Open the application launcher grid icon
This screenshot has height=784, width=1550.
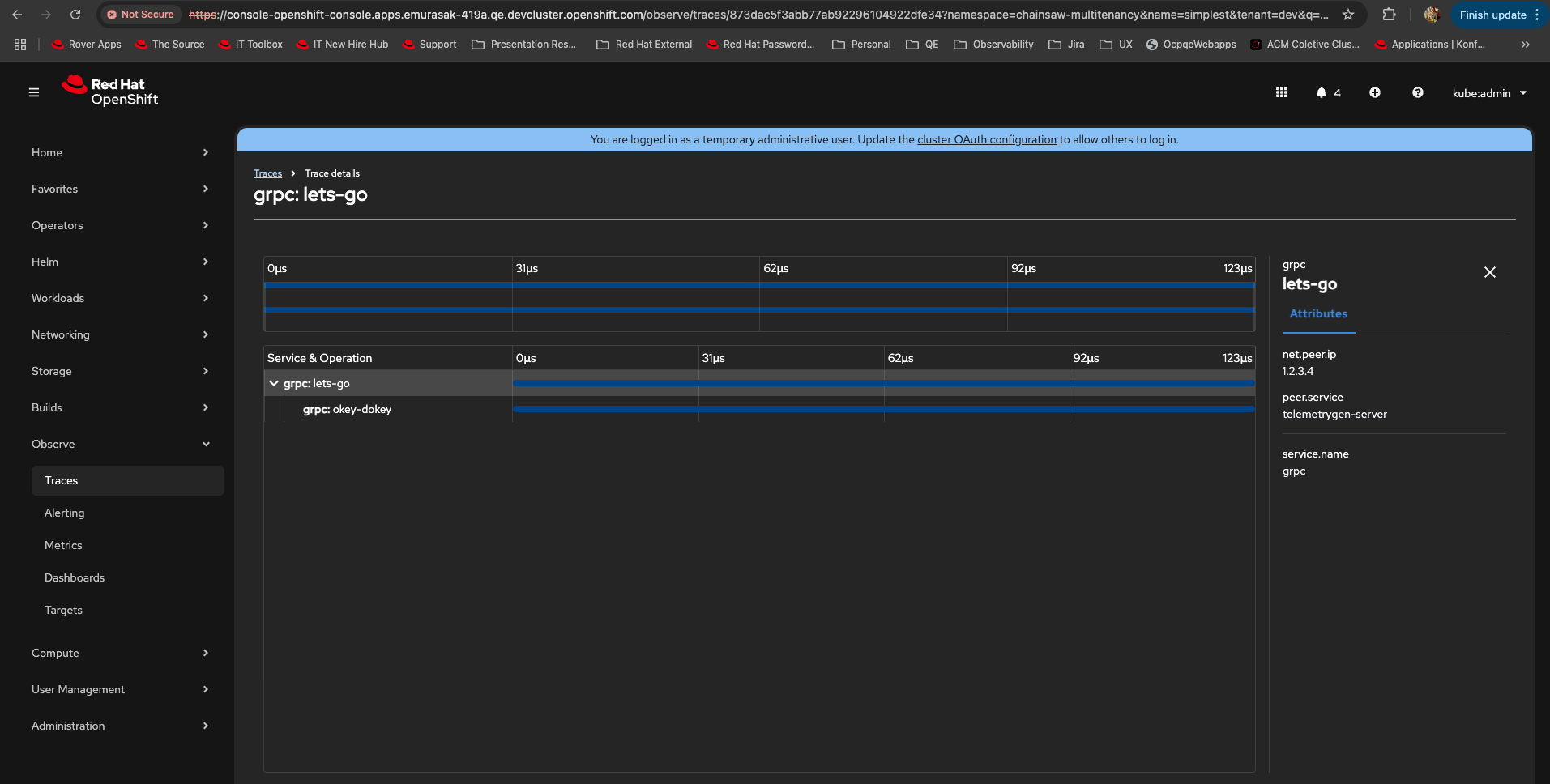pyautogui.click(x=1281, y=93)
